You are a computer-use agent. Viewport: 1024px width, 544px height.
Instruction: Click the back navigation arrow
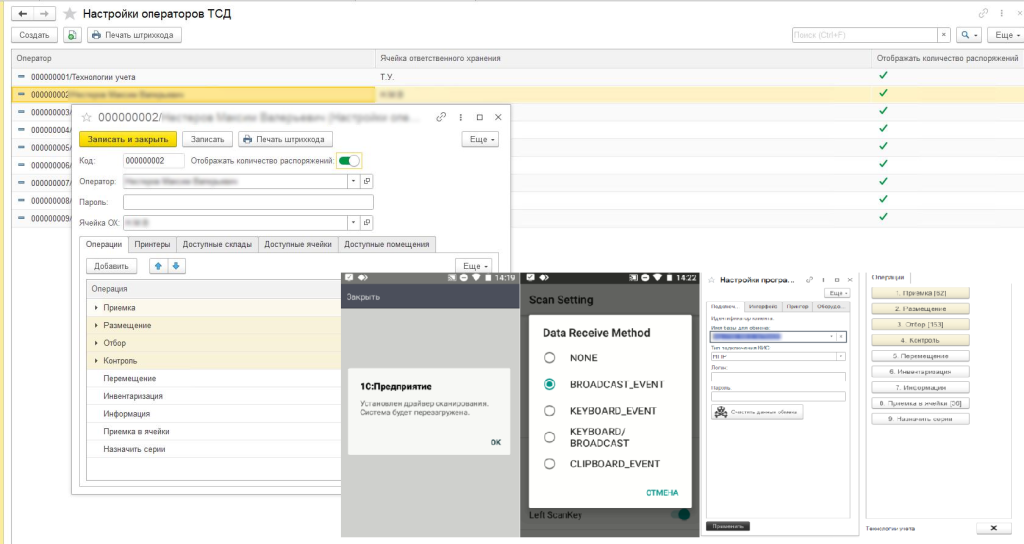pyautogui.click(x=20, y=14)
